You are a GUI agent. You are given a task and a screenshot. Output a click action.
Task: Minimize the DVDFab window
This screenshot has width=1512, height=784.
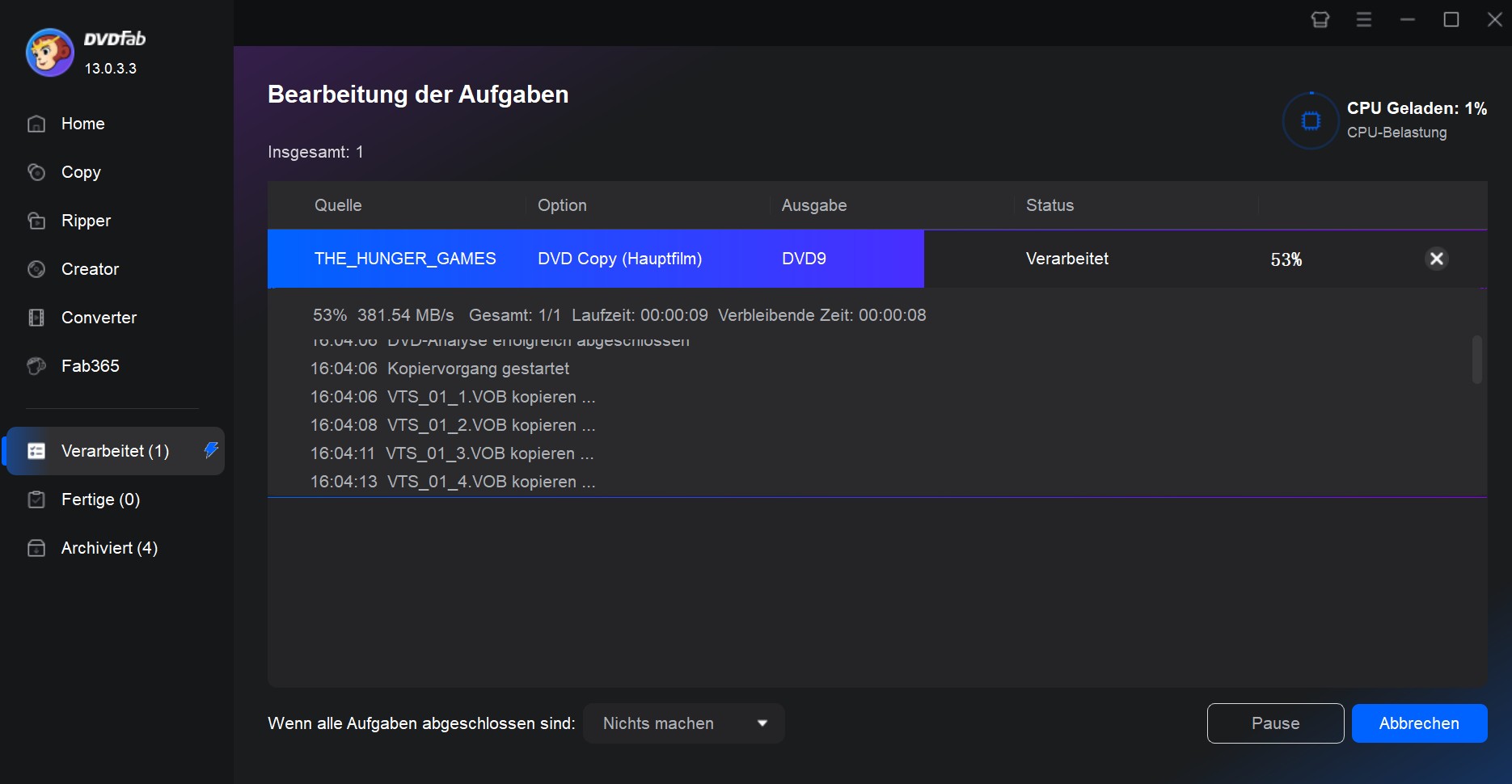(x=1408, y=19)
